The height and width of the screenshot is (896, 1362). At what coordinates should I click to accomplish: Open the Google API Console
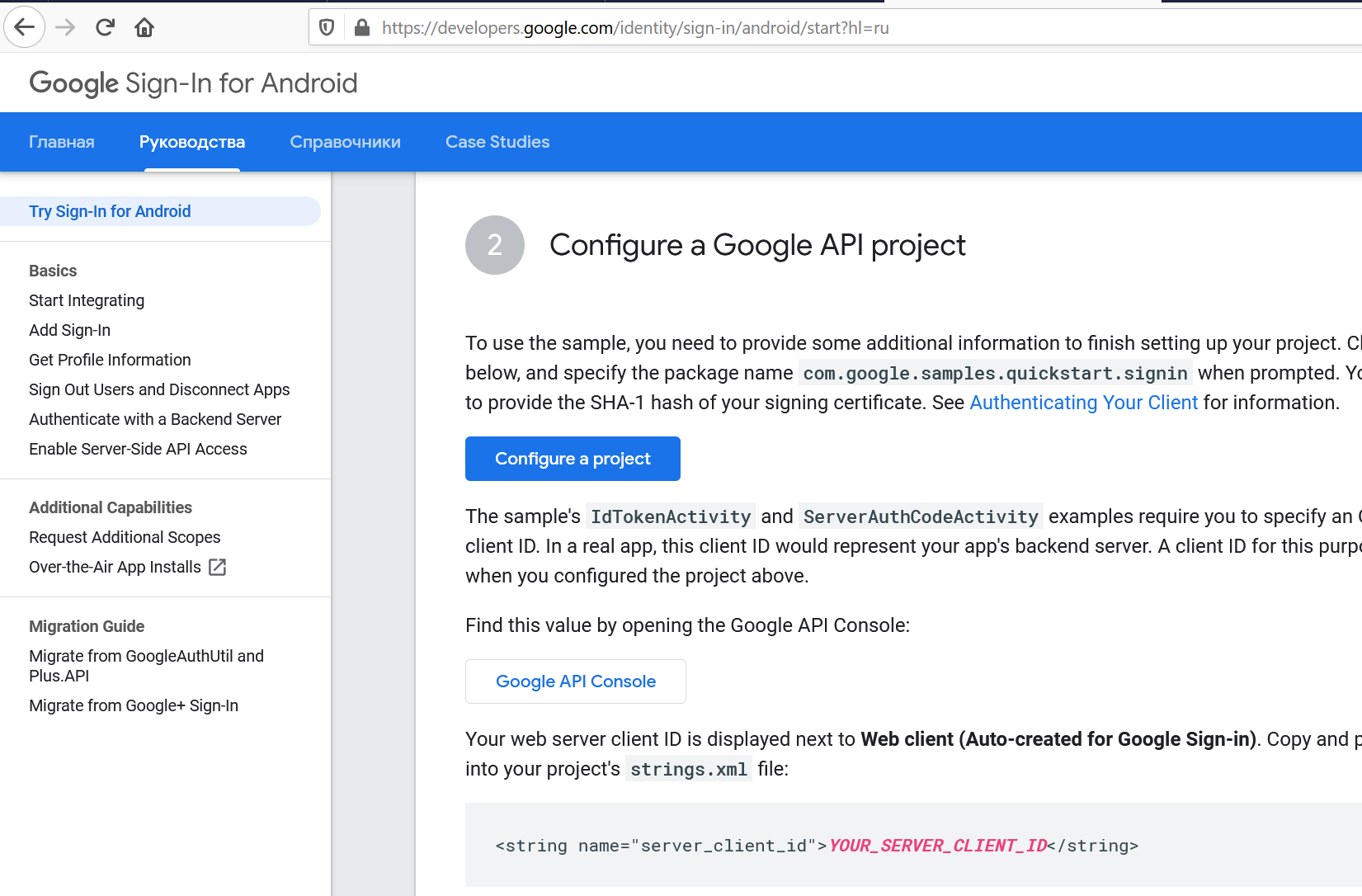[575, 681]
